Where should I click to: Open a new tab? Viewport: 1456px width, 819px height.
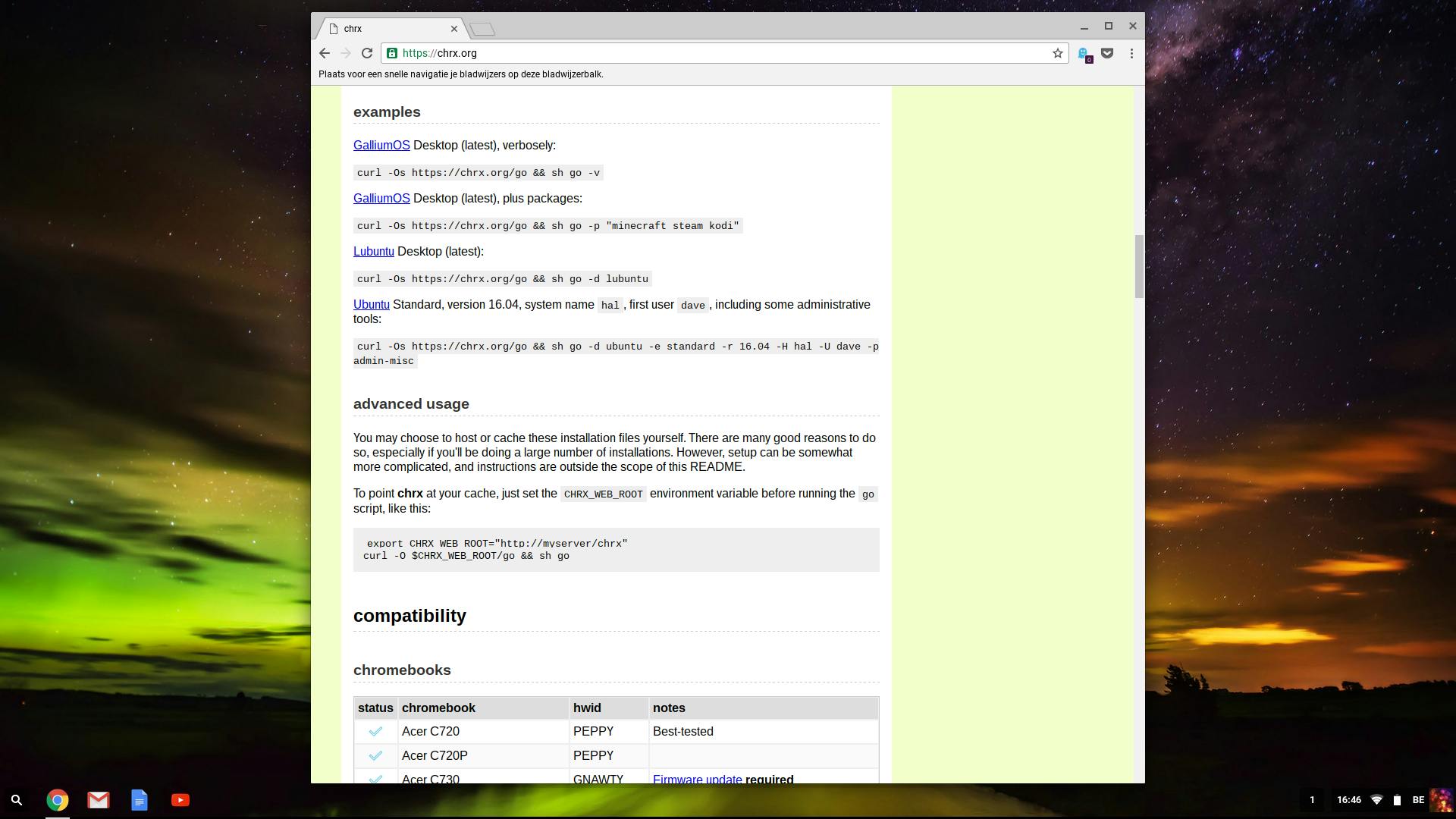(482, 30)
